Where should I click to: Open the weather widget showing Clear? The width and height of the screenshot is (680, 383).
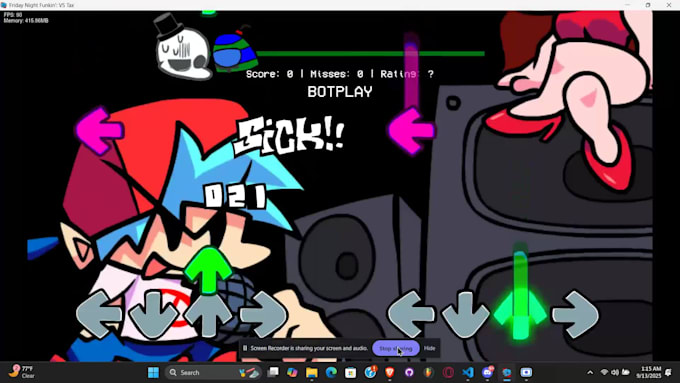click(x=22, y=372)
